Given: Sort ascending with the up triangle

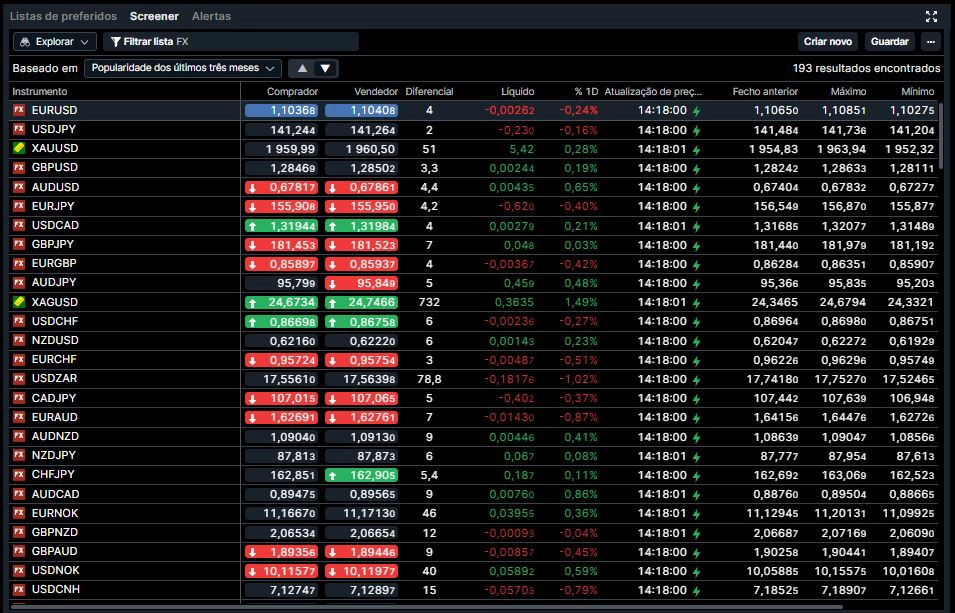Looking at the screenshot, I should [x=301, y=68].
